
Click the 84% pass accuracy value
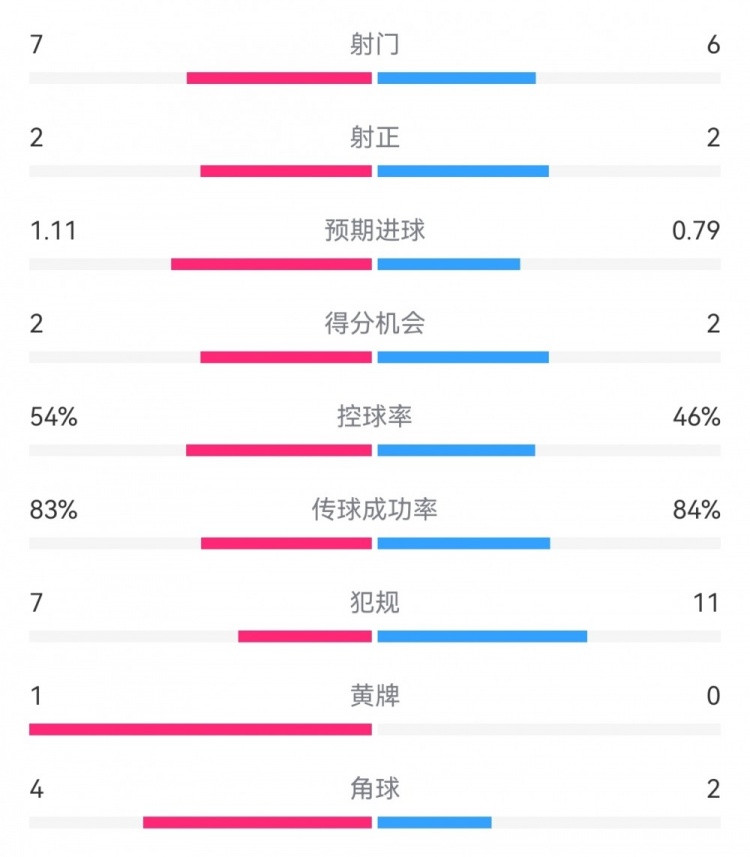pos(696,510)
